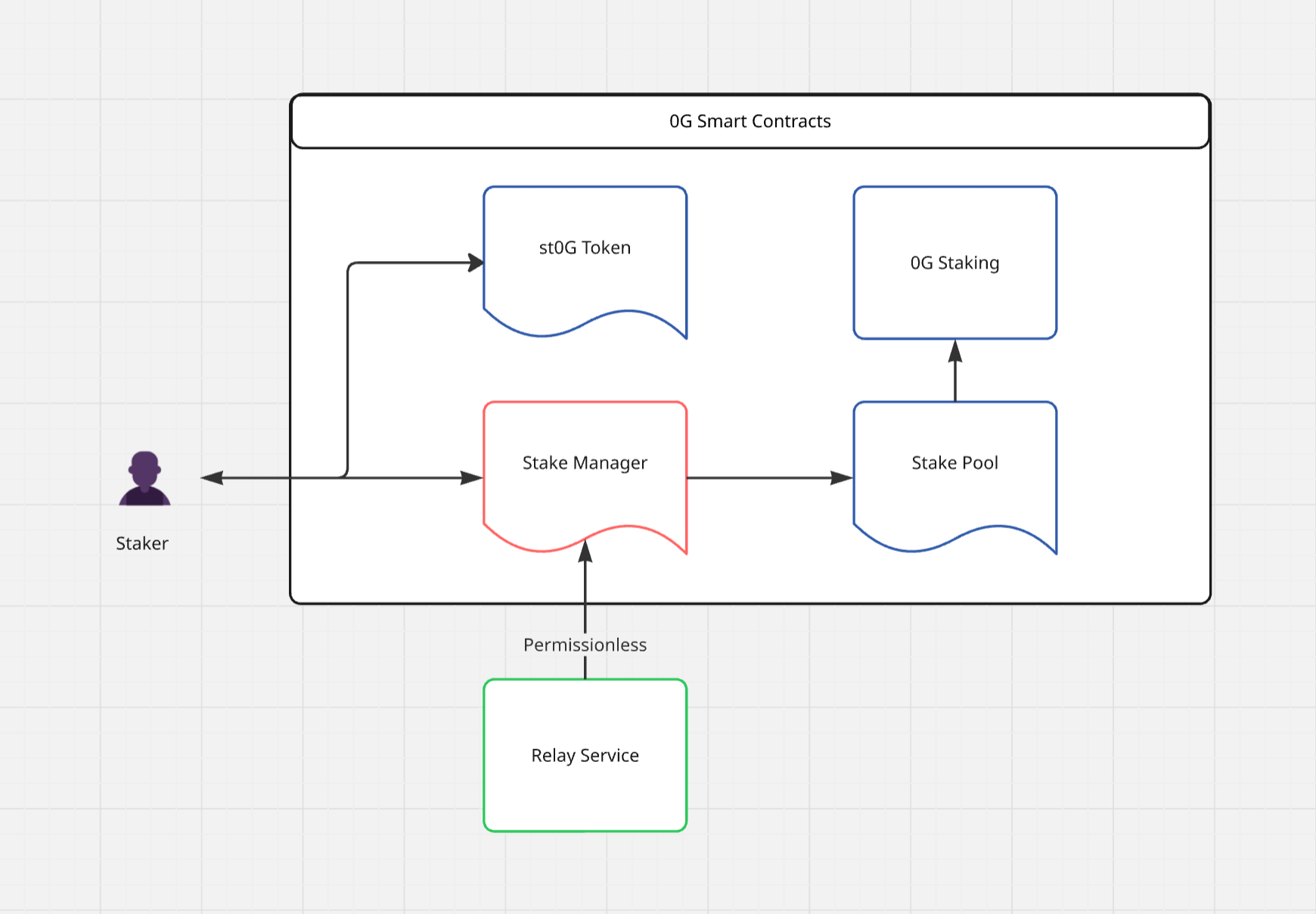Screen dimensions: 1316x914
Task: Click connector line below the Permissionless label
Action: point(585,667)
